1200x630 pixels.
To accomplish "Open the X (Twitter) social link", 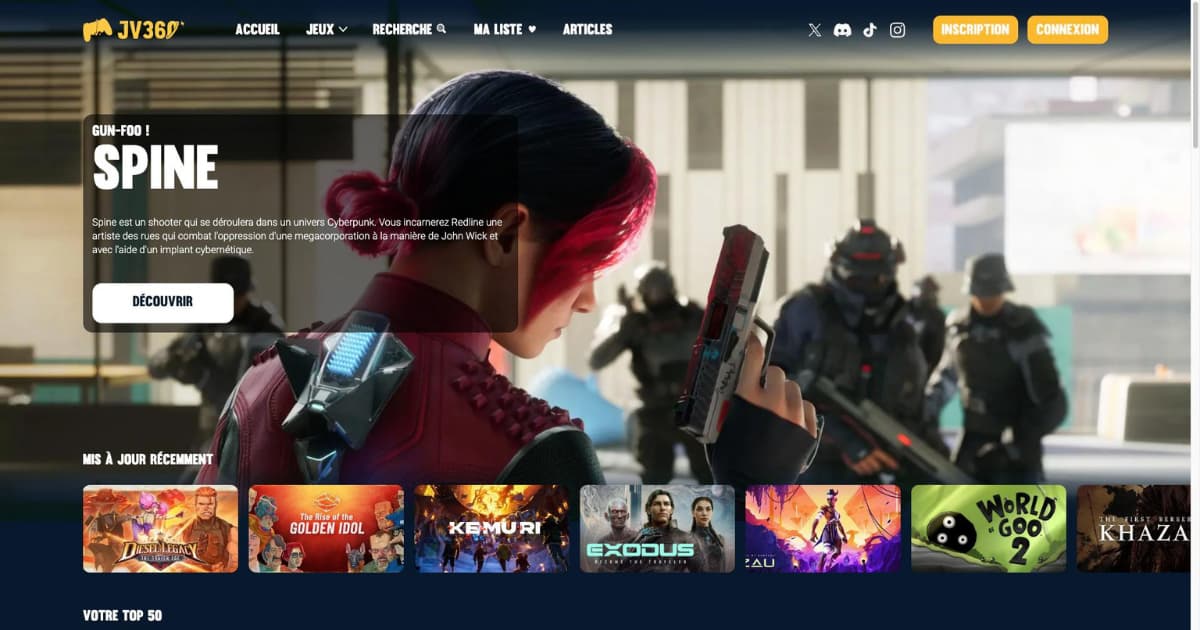I will (815, 30).
